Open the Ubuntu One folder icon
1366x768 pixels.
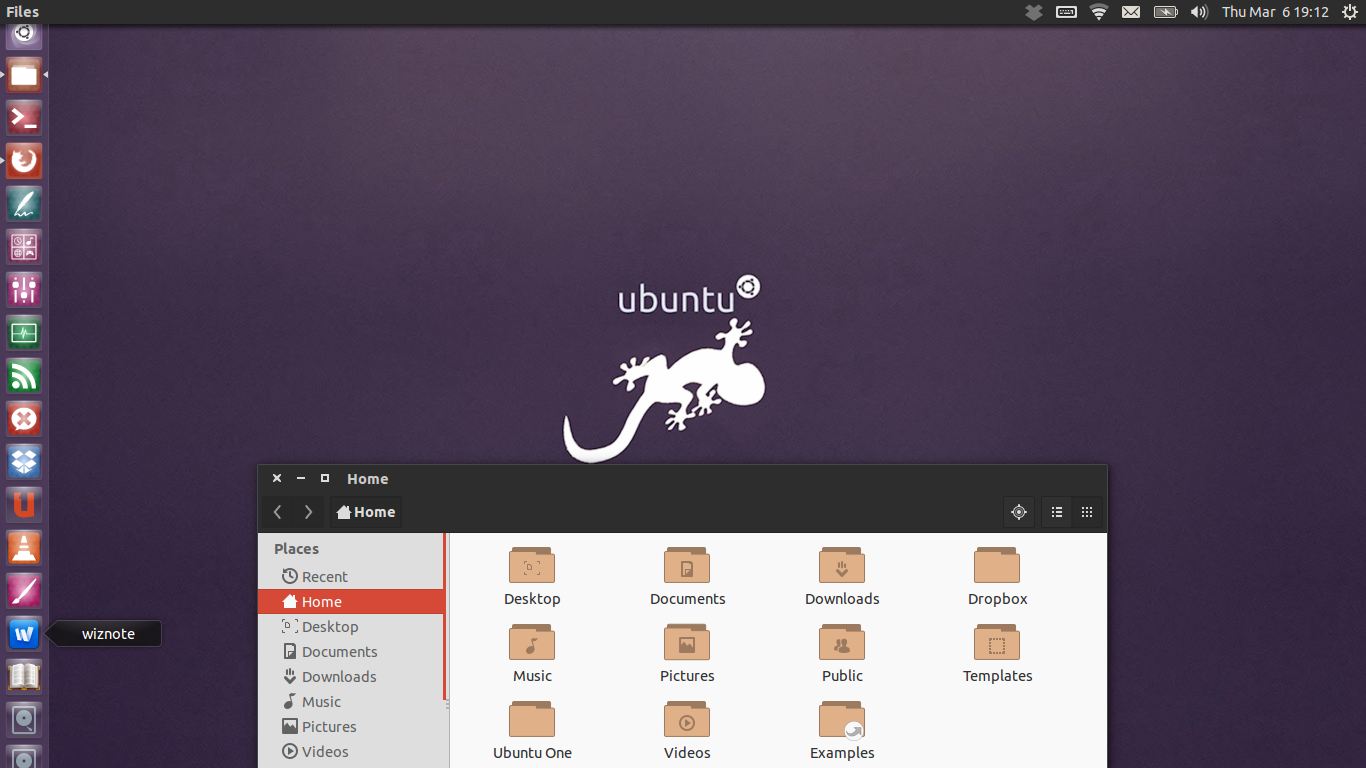pos(532,720)
